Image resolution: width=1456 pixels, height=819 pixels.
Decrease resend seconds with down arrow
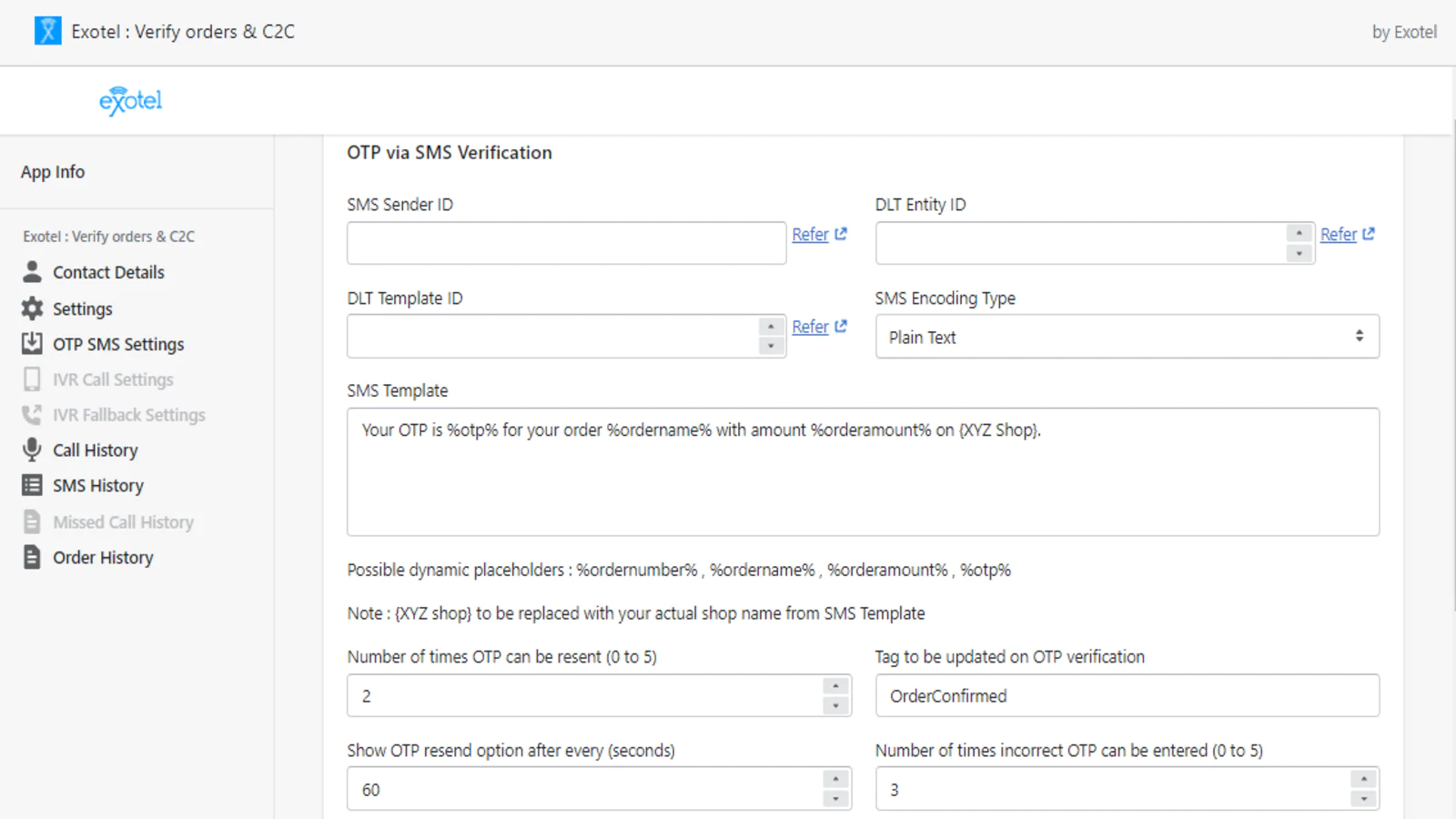pos(835,799)
